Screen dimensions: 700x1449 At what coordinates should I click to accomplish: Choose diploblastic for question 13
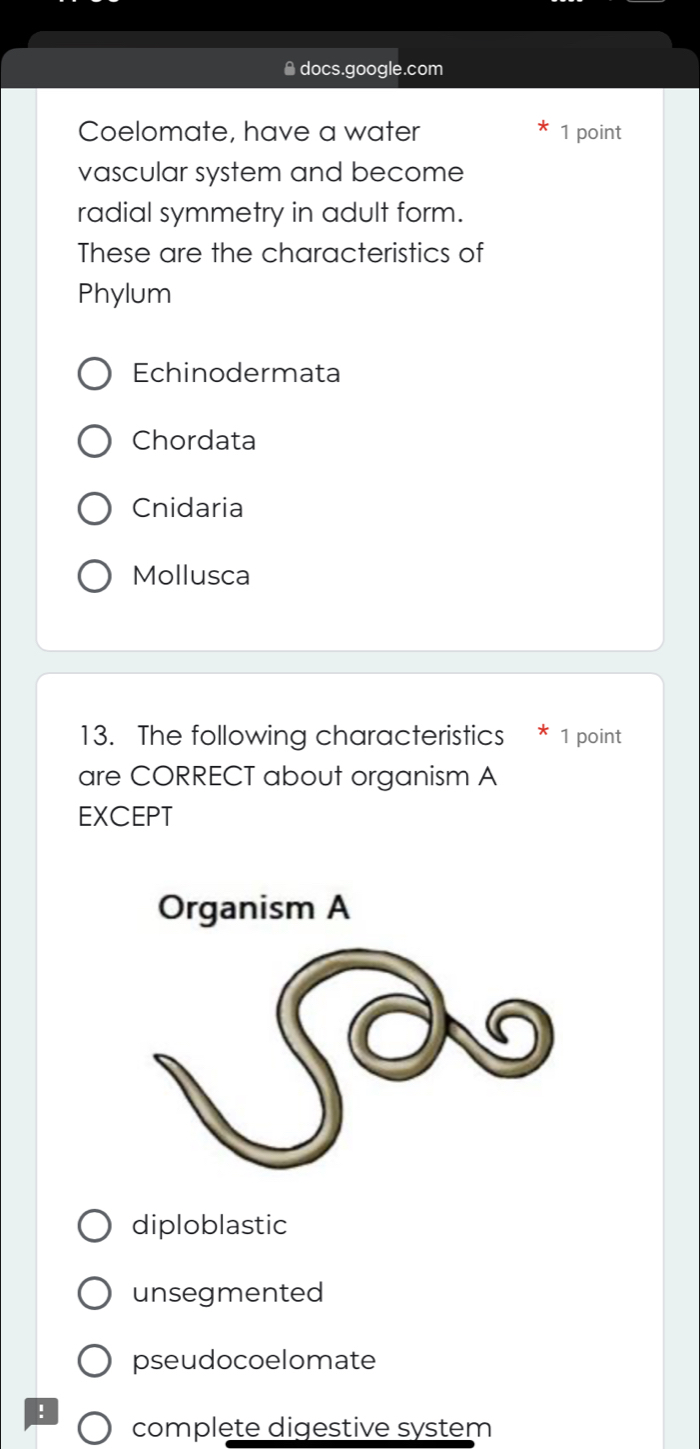click(x=95, y=1226)
